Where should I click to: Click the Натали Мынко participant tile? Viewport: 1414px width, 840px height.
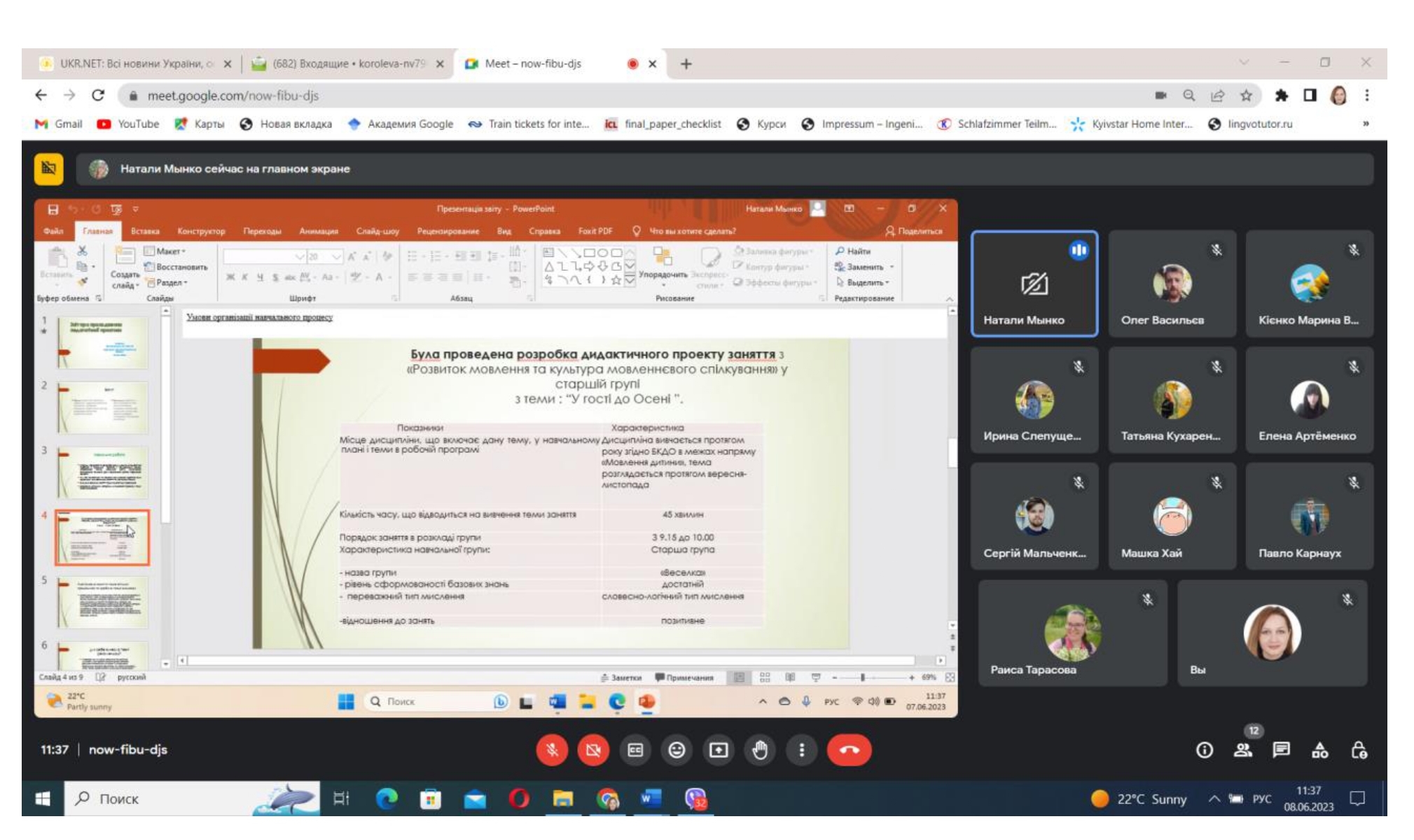pos(1034,283)
